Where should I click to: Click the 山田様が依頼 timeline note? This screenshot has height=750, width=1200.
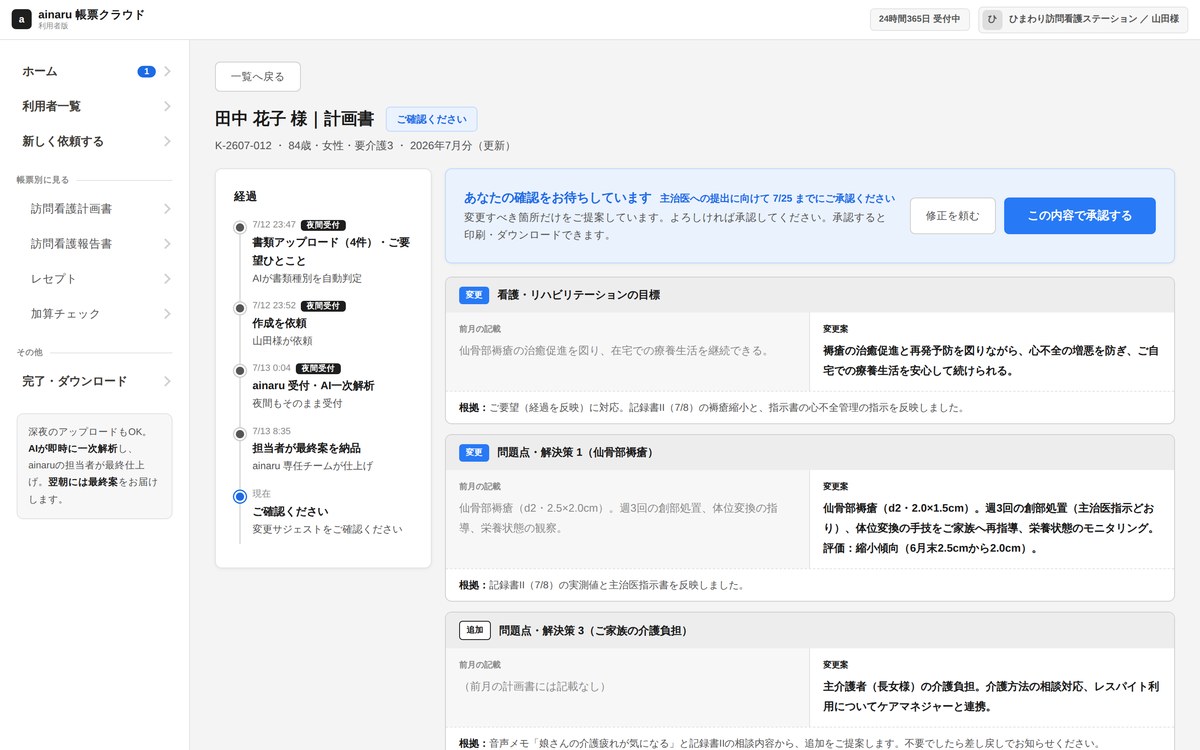[x=282, y=340]
